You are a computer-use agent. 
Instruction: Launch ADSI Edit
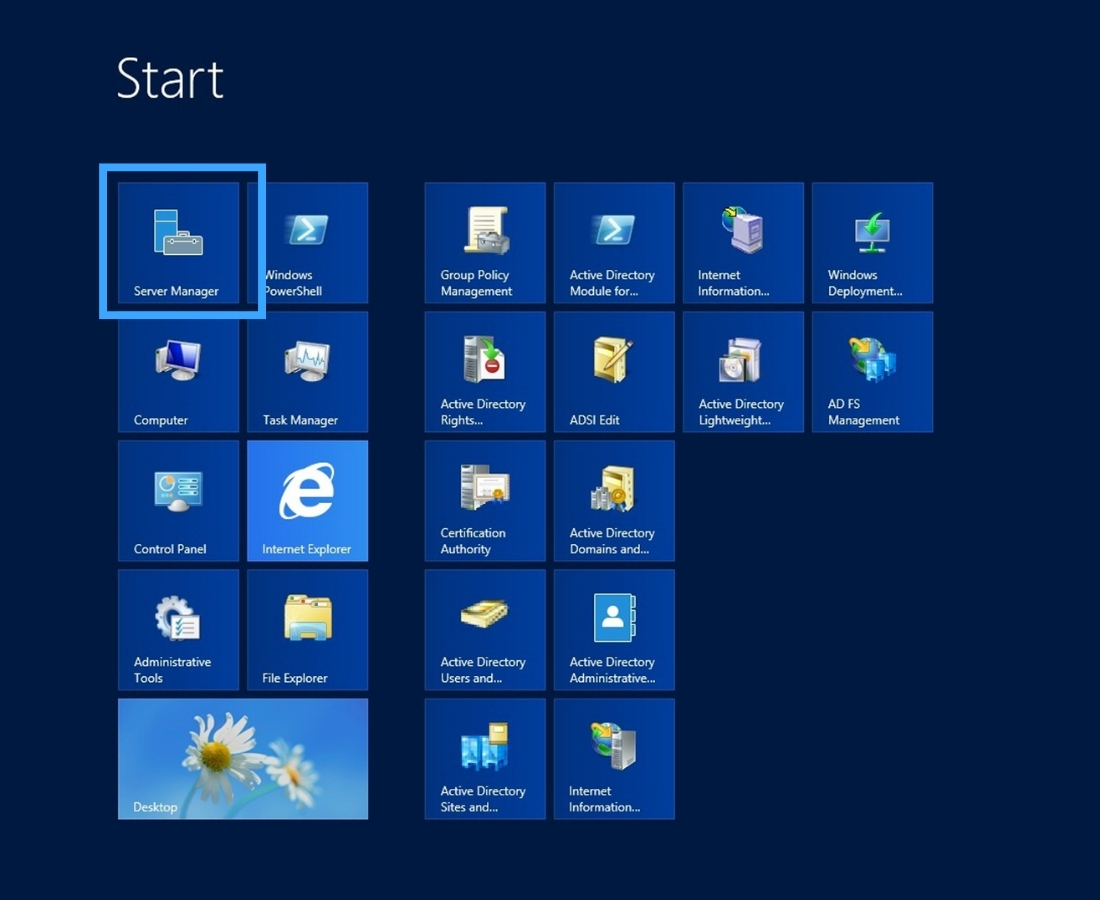(x=613, y=371)
